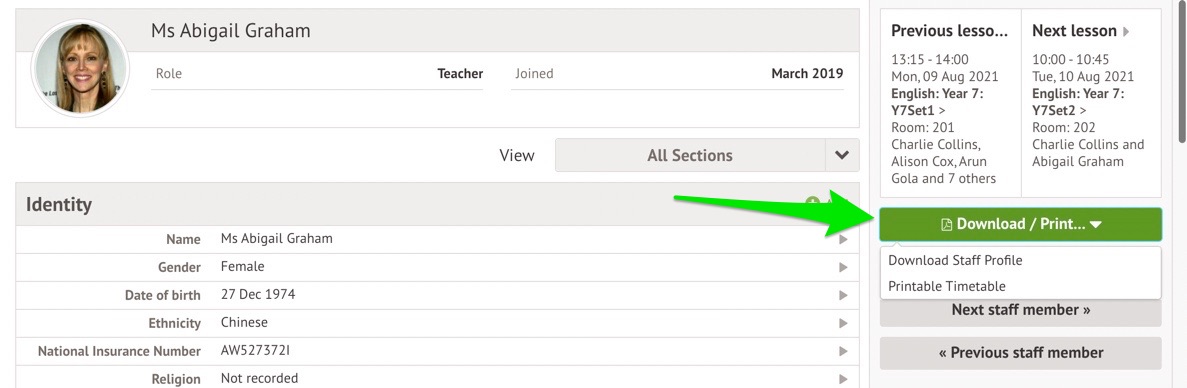Go to Next staff member
1187x388 pixels.
[1020, 310]
